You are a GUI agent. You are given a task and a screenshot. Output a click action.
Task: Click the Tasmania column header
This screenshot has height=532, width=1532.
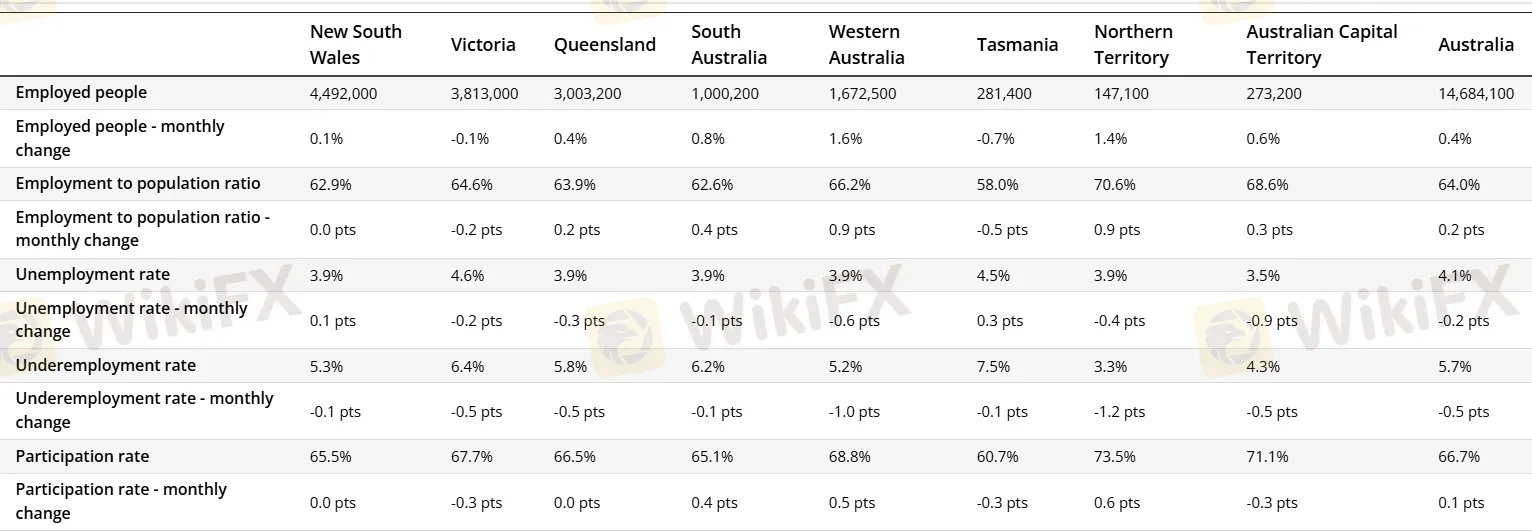point(1017,45)
